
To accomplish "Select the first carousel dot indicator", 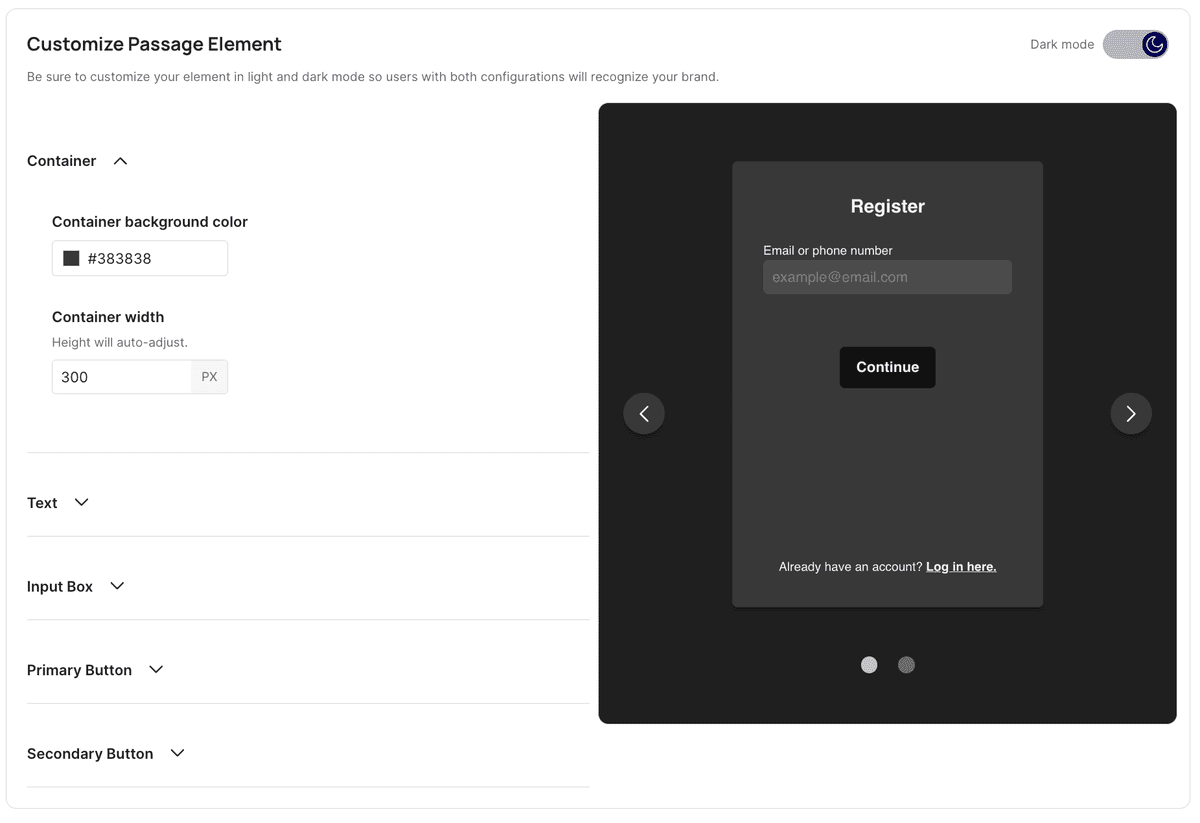I will [x=869, y=665].
